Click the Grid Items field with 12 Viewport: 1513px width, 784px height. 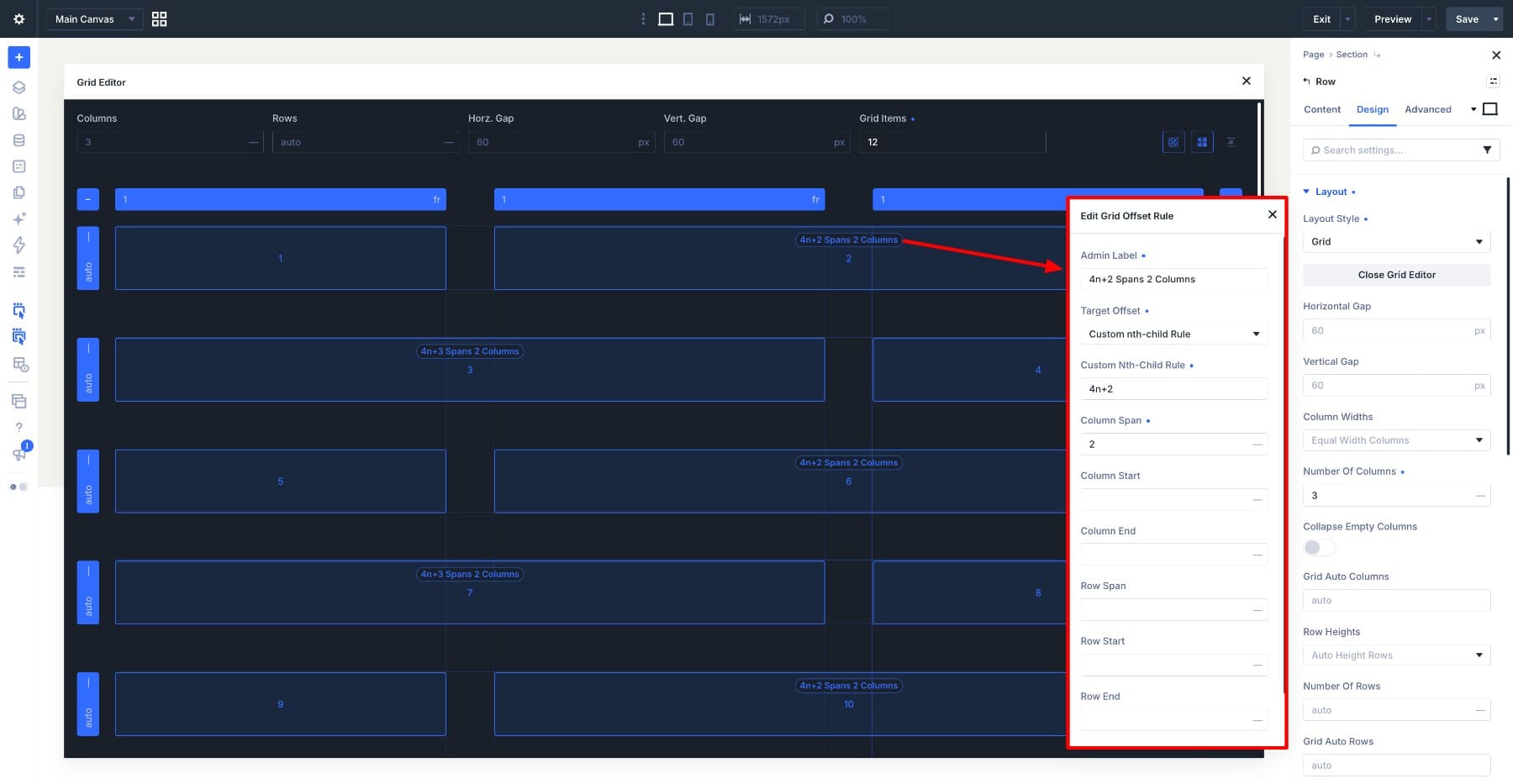click(952, 142)
